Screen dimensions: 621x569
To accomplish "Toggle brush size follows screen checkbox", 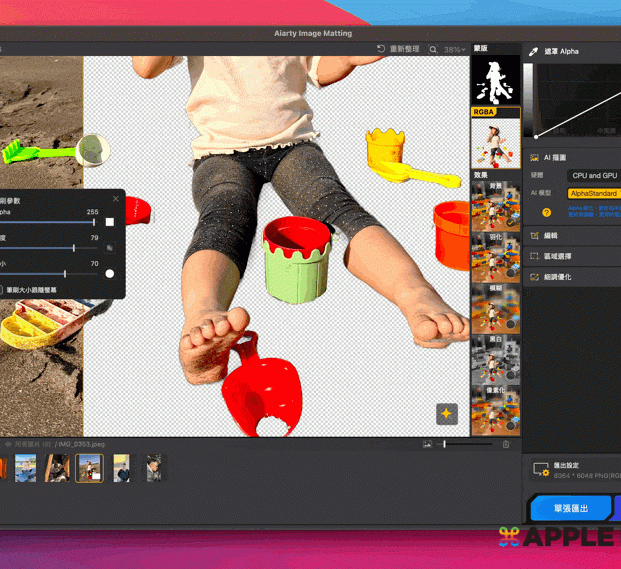I will [x=3, y=290].
